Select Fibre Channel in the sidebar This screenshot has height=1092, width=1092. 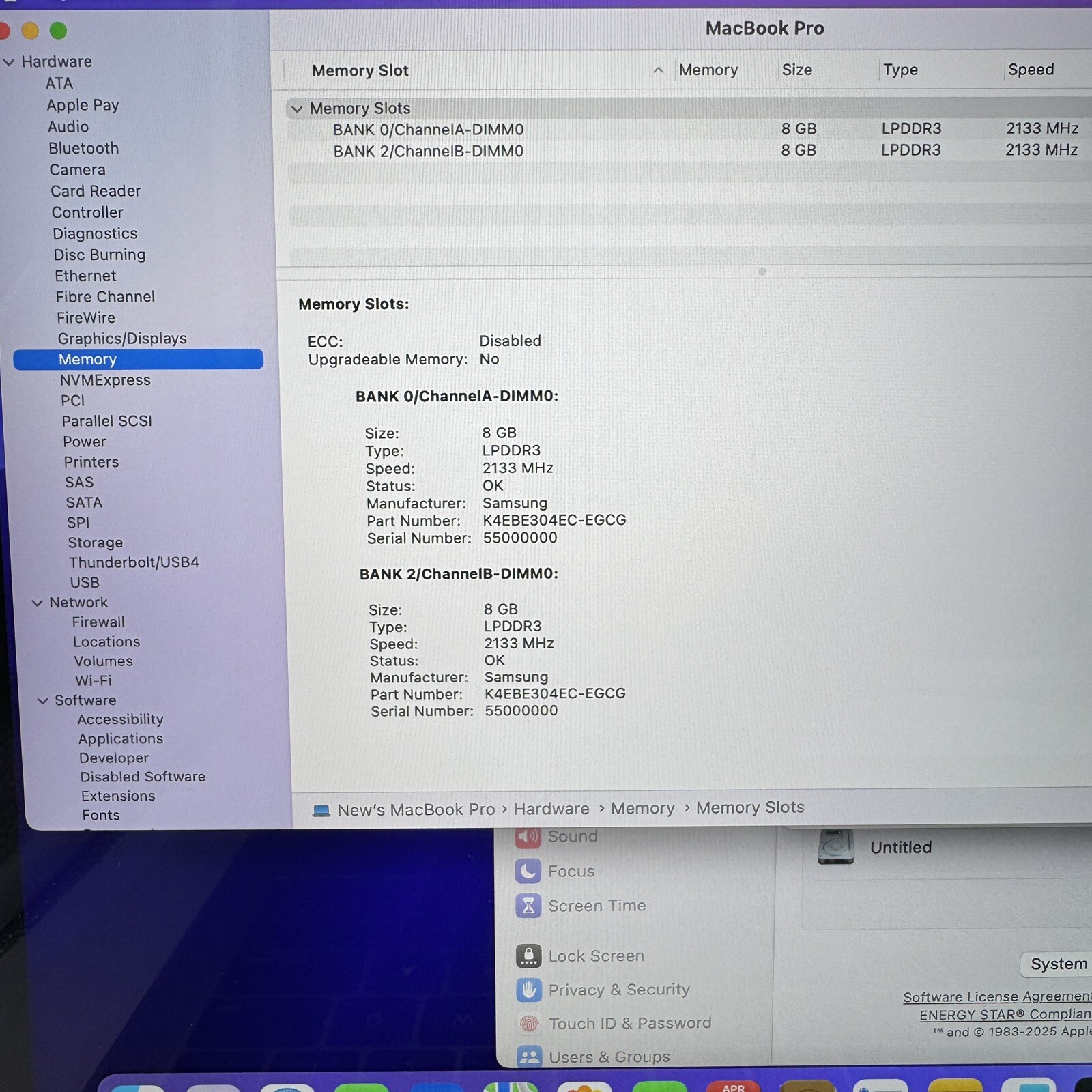[105, 297]
